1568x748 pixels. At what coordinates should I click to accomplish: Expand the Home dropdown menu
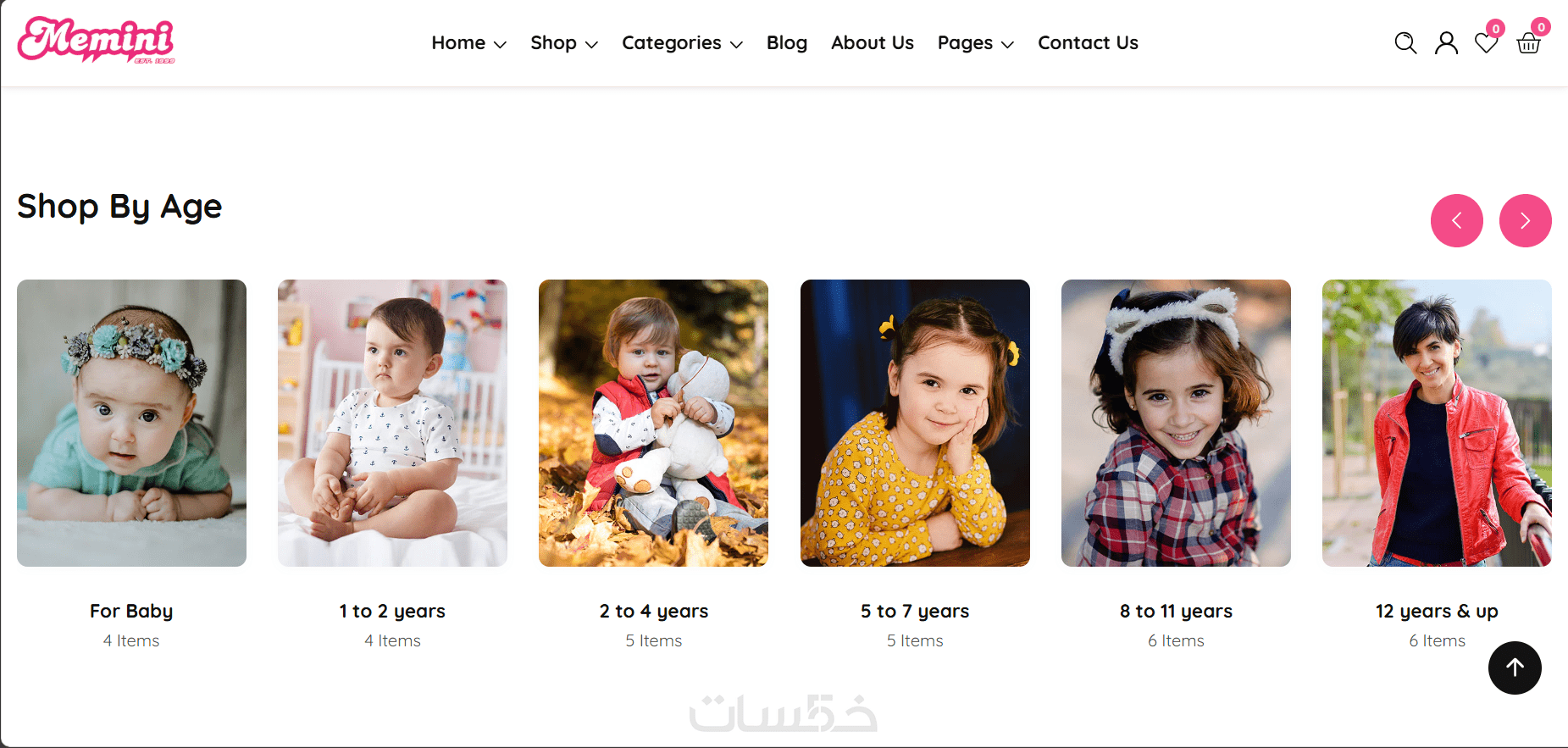pos(468,43)
